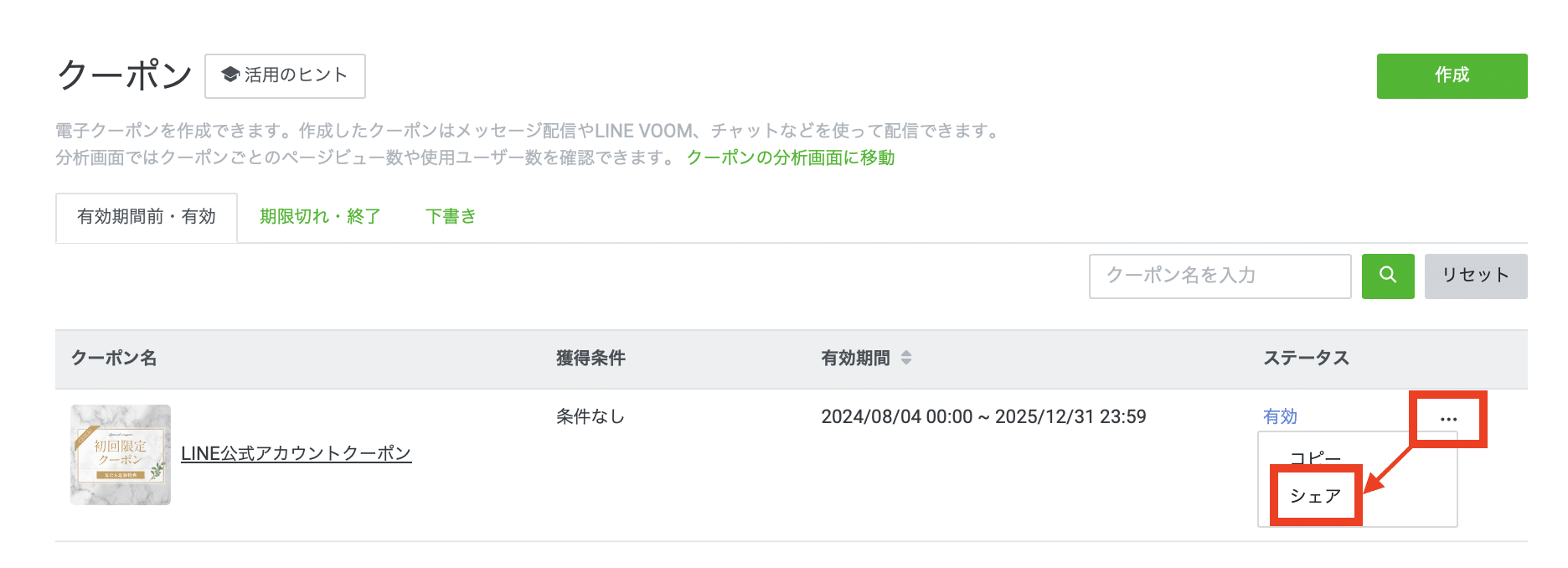The height and width of the screenshot is (568, 1568).
Task: Select the 有効期間前・有効 tab
Action: click(x=147, y=217)
